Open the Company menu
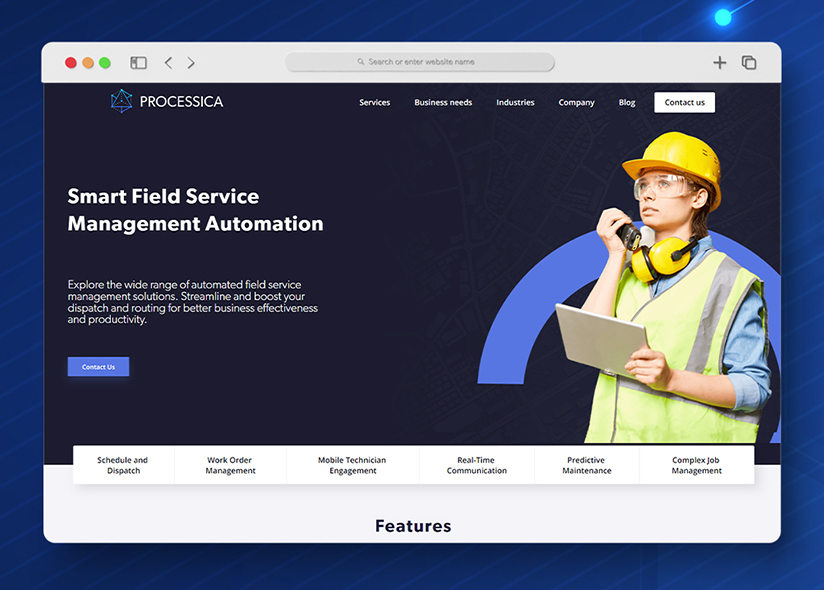 (576, 102)
